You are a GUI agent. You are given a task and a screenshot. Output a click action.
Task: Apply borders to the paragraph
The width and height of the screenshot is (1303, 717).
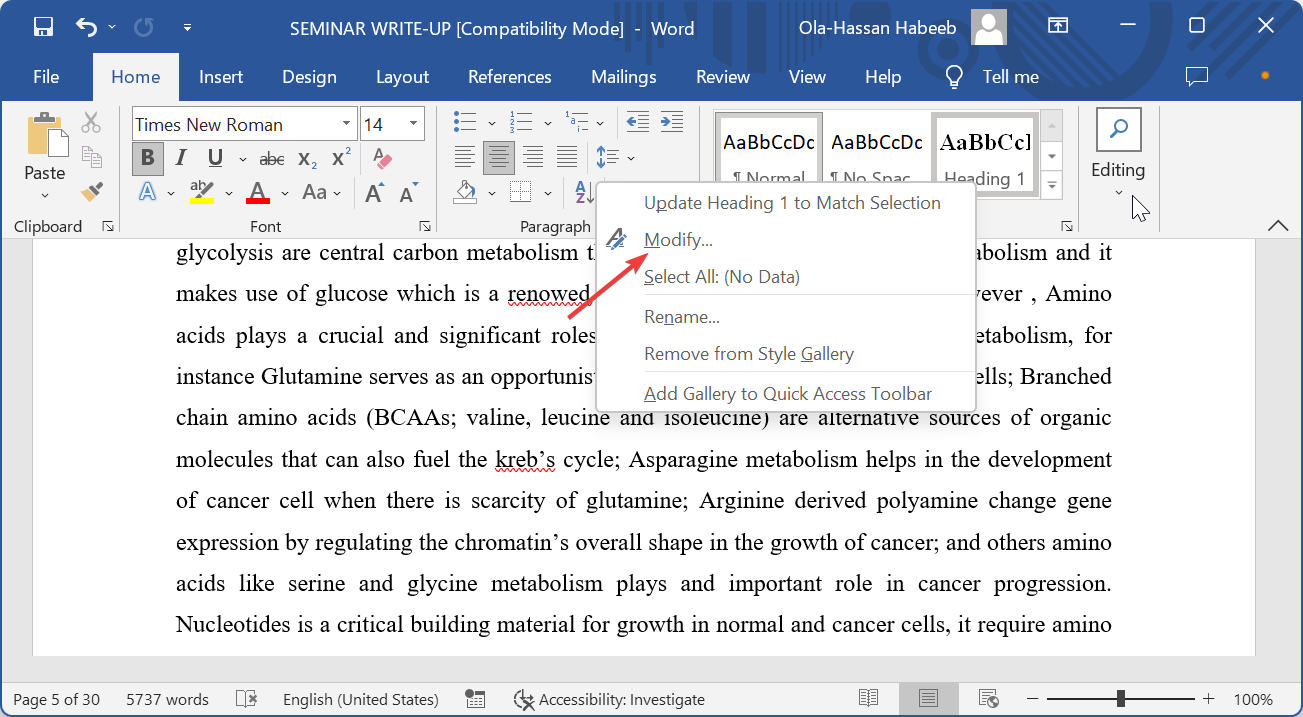tap(520, 191)
